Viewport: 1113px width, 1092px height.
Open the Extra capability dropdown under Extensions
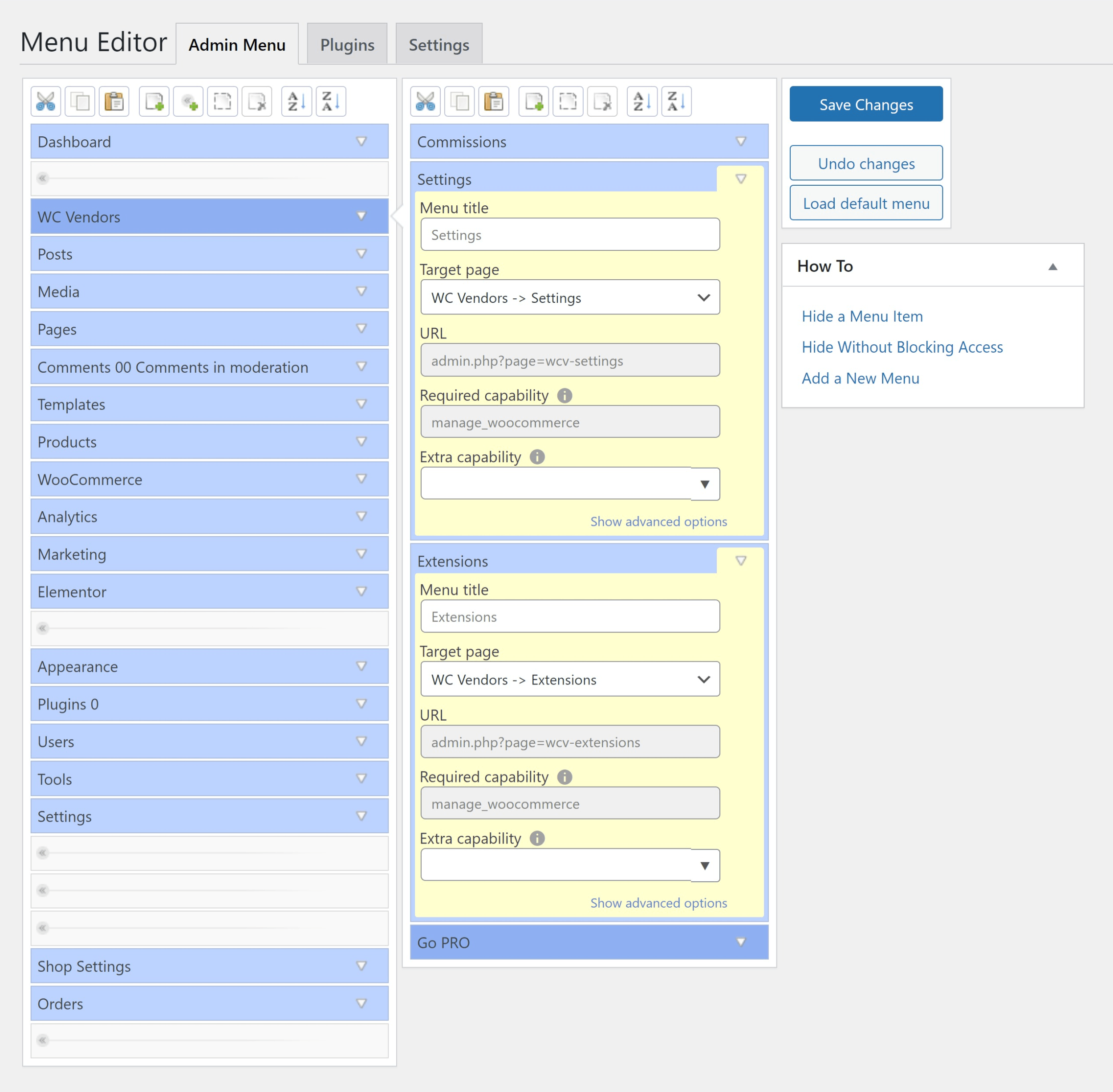(704, 865)
